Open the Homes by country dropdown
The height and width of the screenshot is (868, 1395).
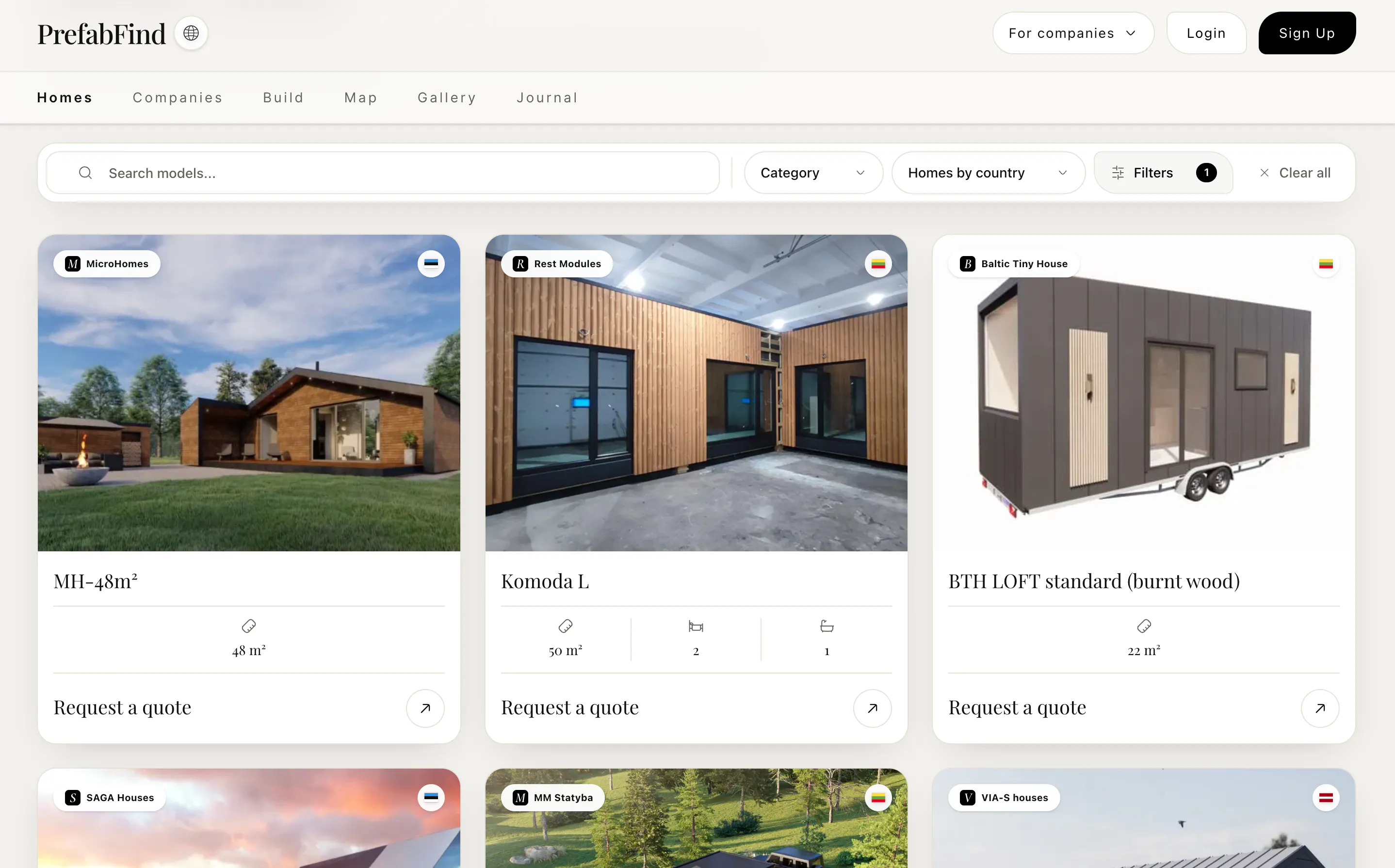(988, 173)
